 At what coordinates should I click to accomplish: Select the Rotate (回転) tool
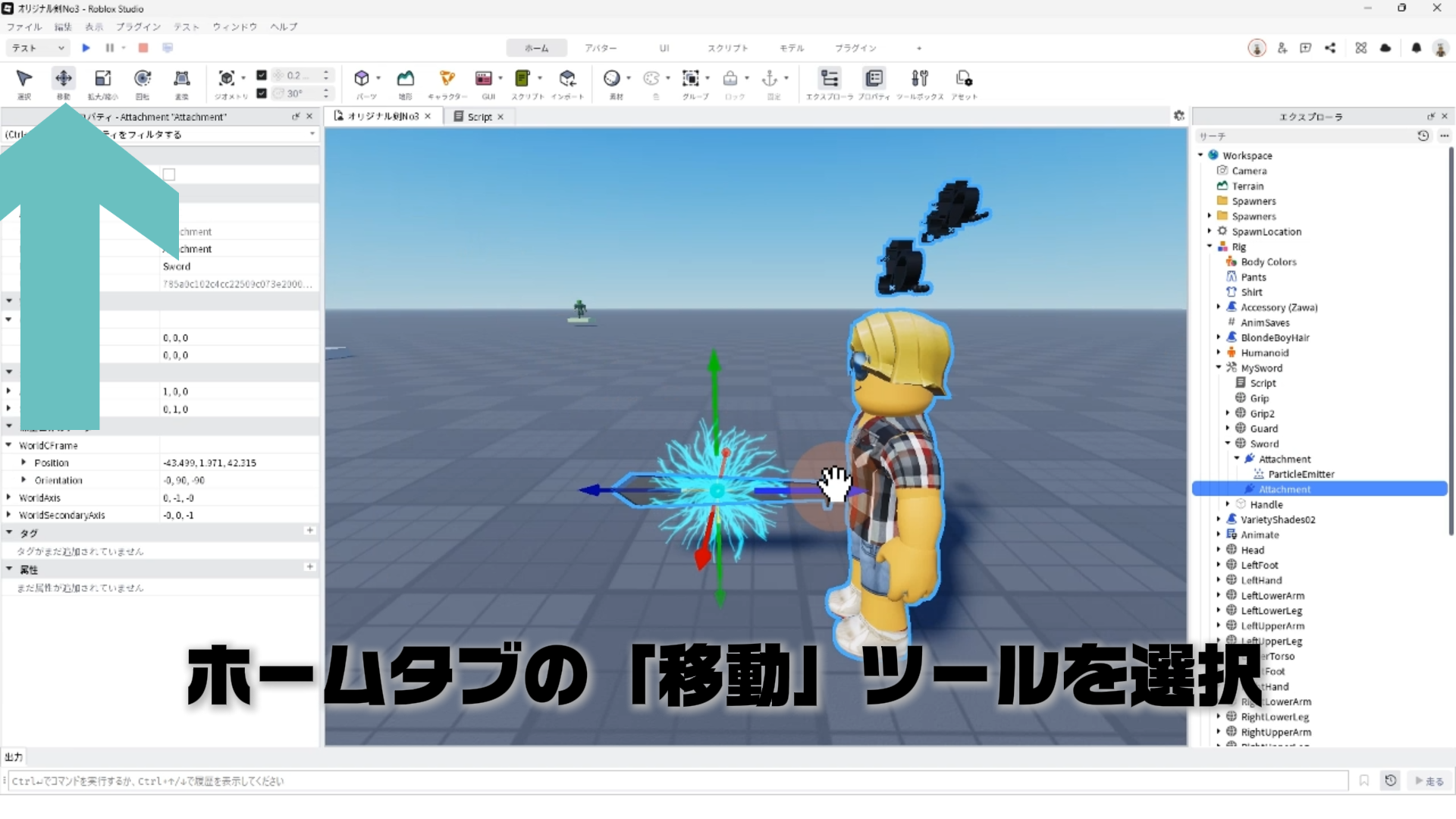[143, 79]
